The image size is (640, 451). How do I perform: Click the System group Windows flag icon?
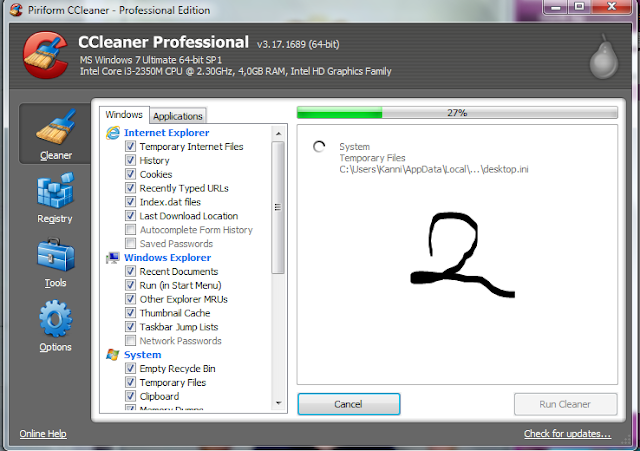(113, 355)
